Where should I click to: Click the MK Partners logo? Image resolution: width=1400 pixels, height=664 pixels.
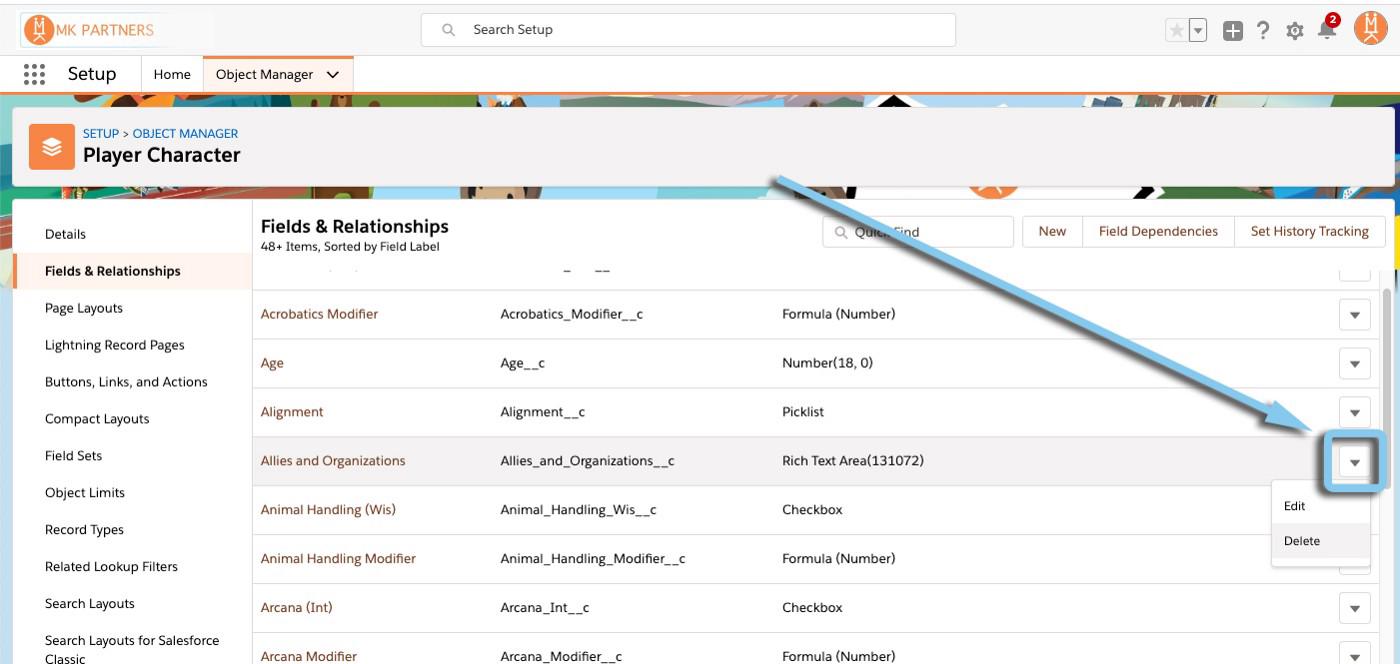(90, 29)
